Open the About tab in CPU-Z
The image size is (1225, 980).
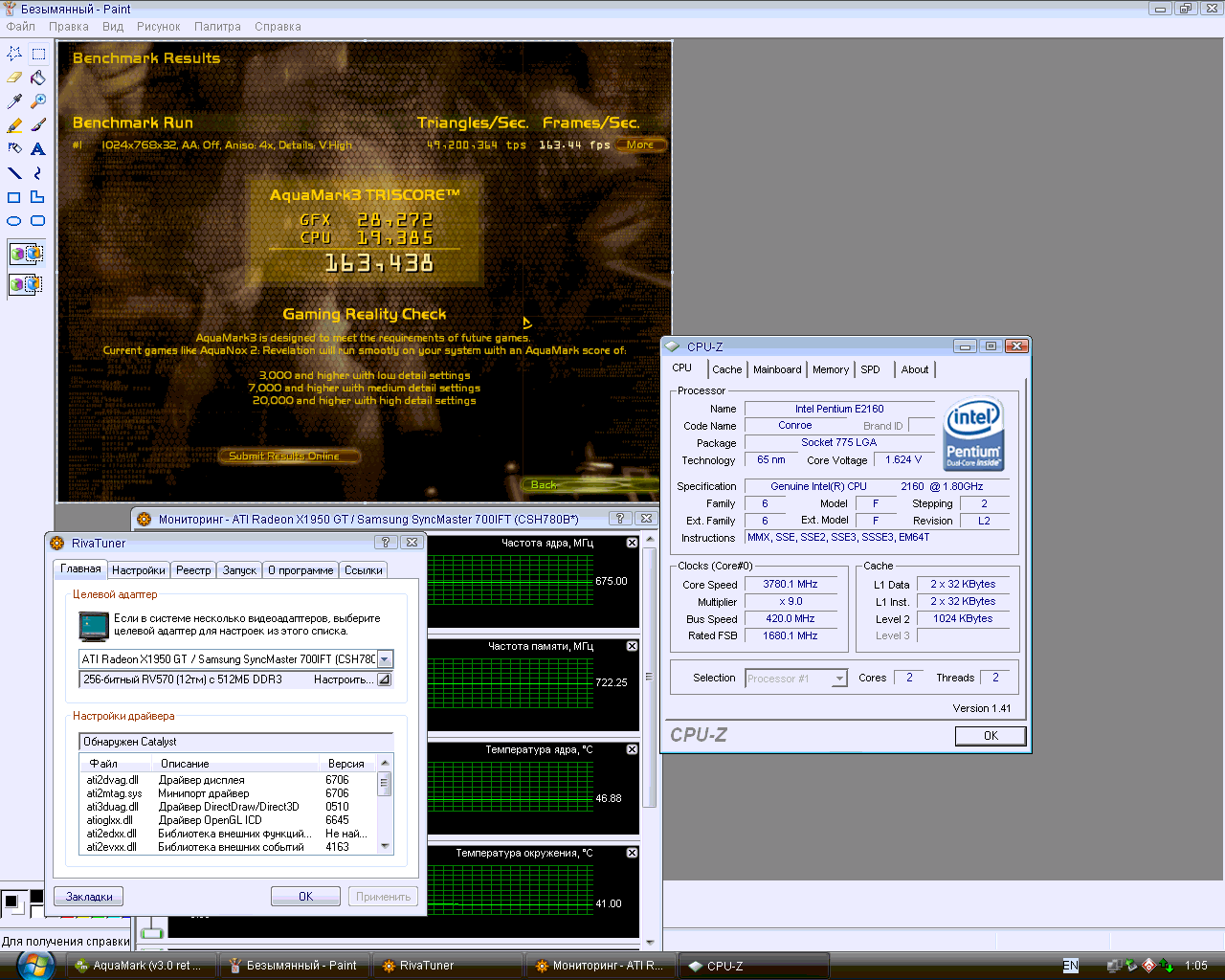pyautogui.click(x=915, y=370)
